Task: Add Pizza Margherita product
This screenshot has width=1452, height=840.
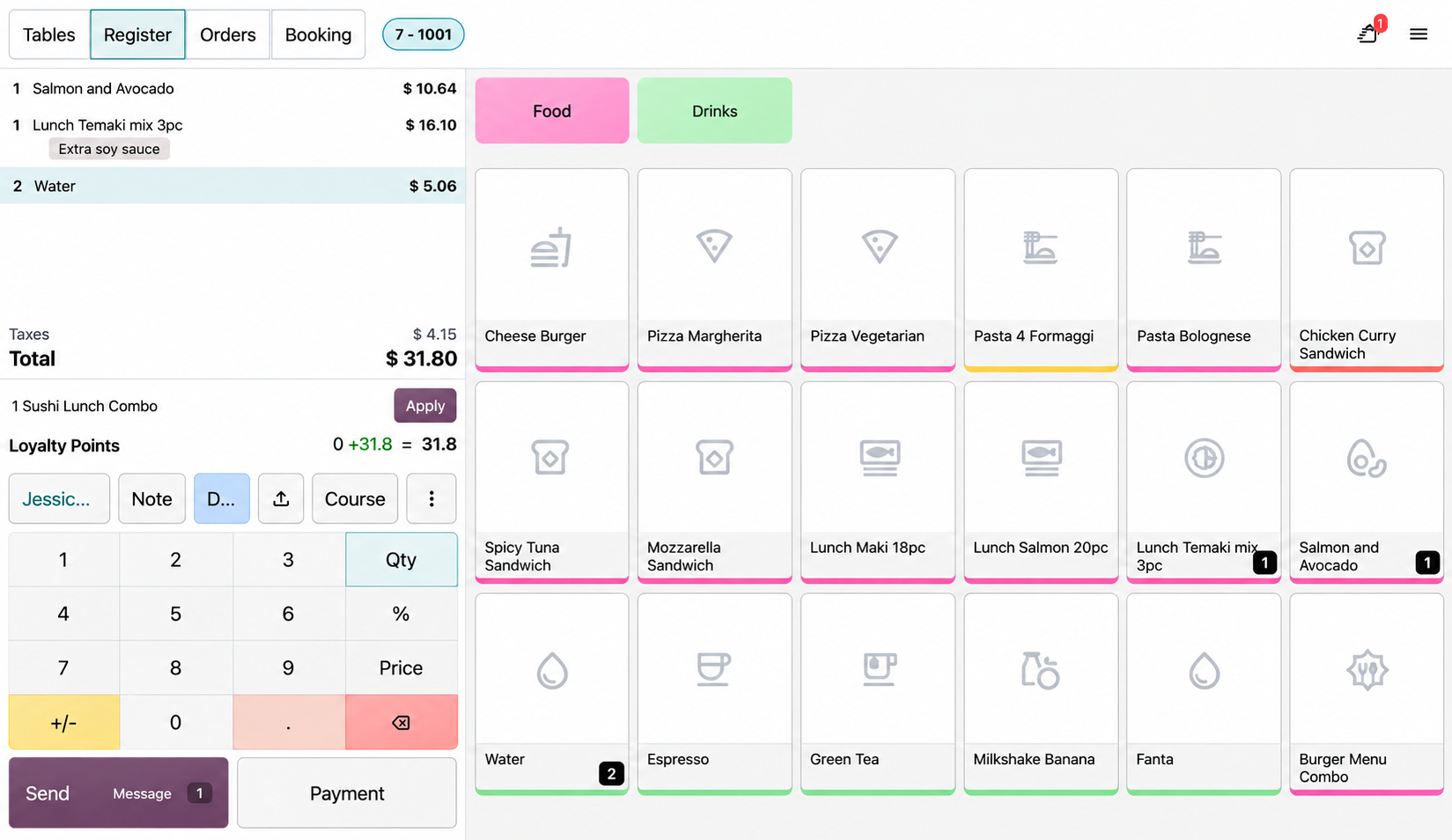Action: click(714, 269)
